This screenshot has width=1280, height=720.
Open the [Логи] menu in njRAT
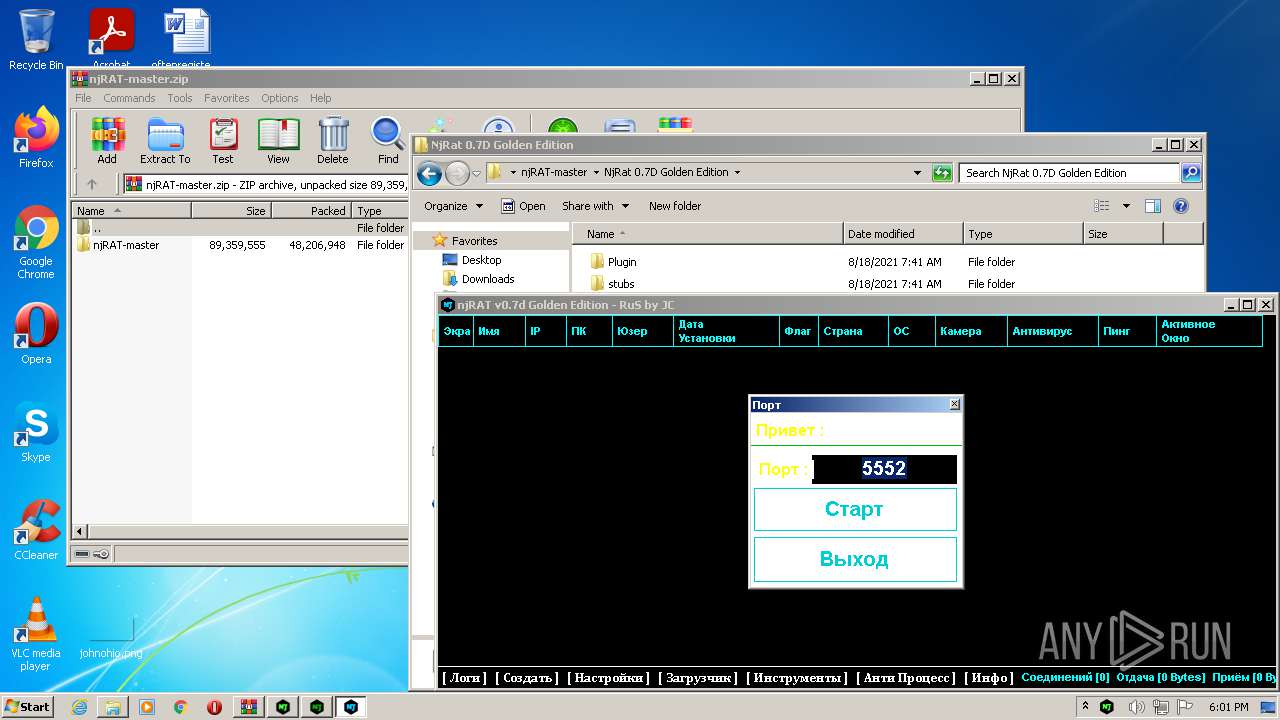point(464,678)
